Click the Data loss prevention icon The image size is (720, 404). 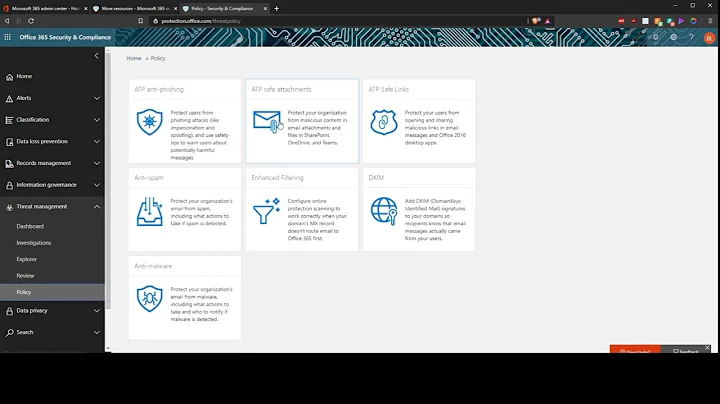(x=9, y=142)
